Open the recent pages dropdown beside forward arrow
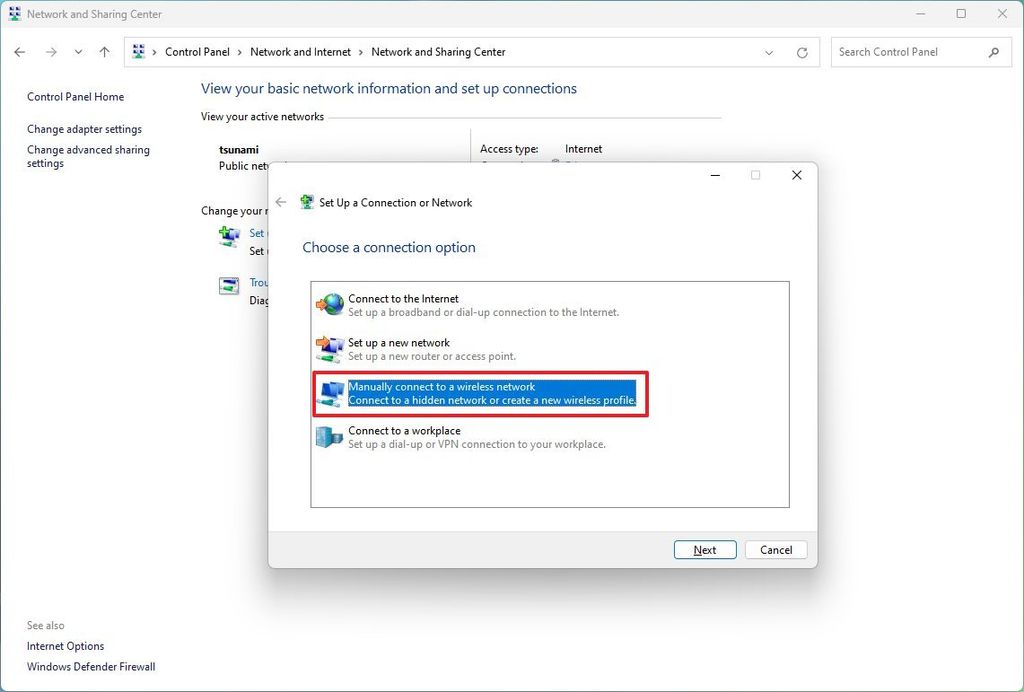 click(x=78, y=51)
